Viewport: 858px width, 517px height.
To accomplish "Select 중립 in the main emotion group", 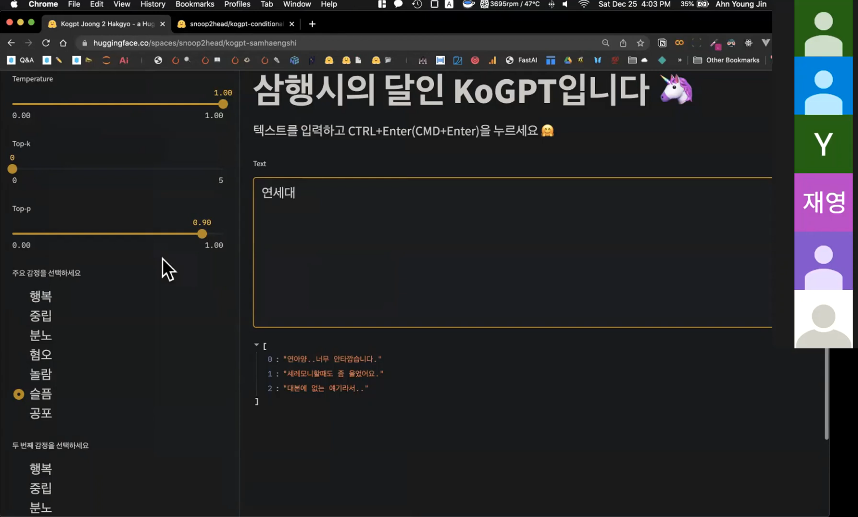I will (33, 316).
